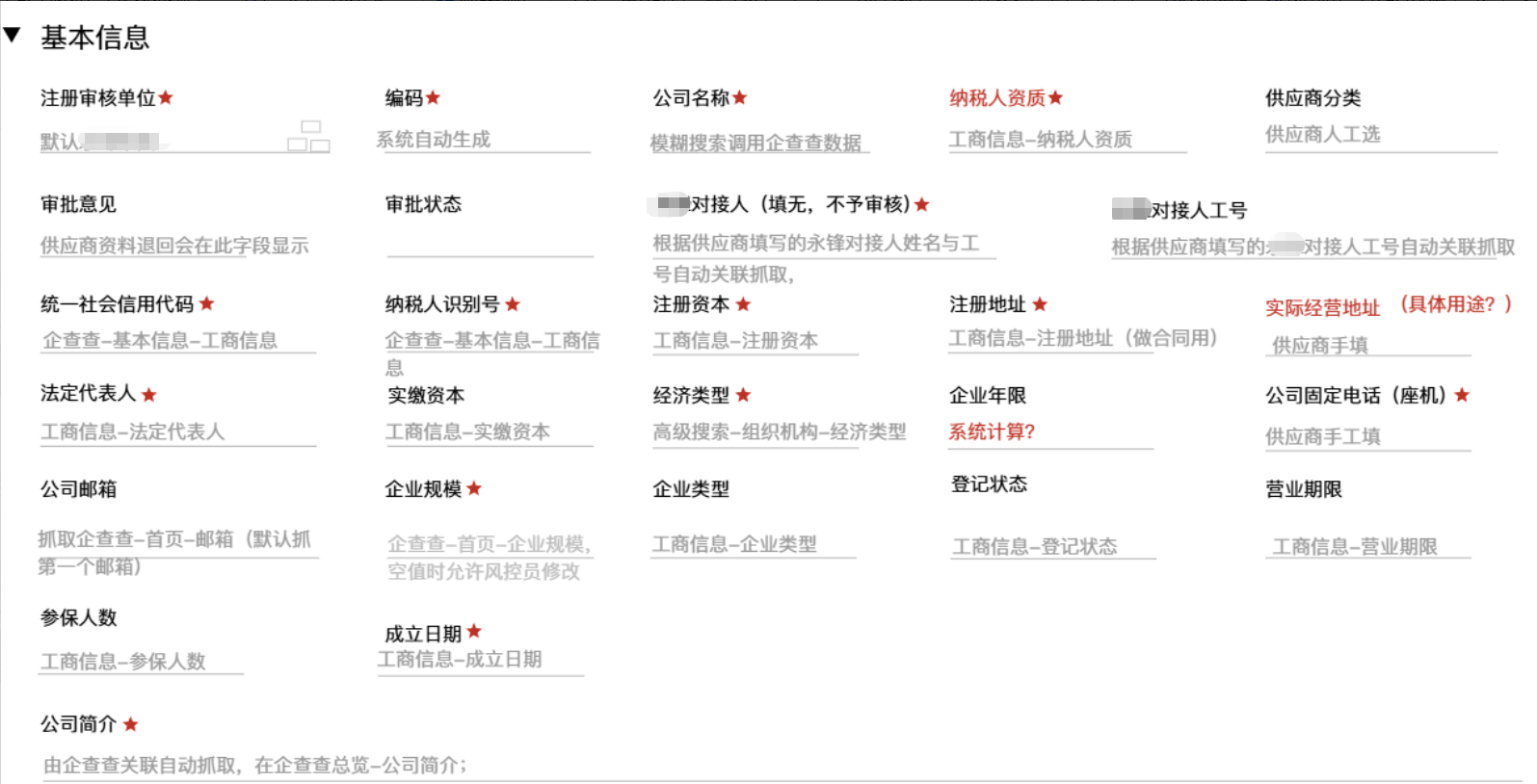Open the 经济类型 field
Screen dimensions: 1537x784
coord(779,431)
